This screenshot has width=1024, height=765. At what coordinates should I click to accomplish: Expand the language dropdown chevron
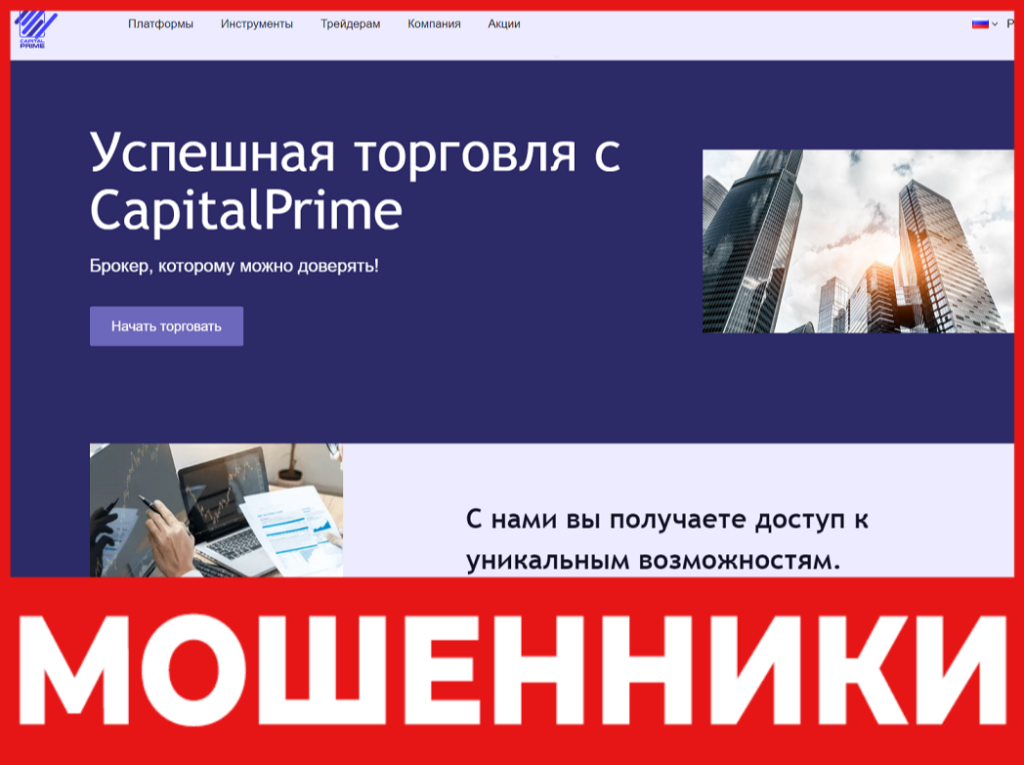pyautogui.click(x=993, y=22)
